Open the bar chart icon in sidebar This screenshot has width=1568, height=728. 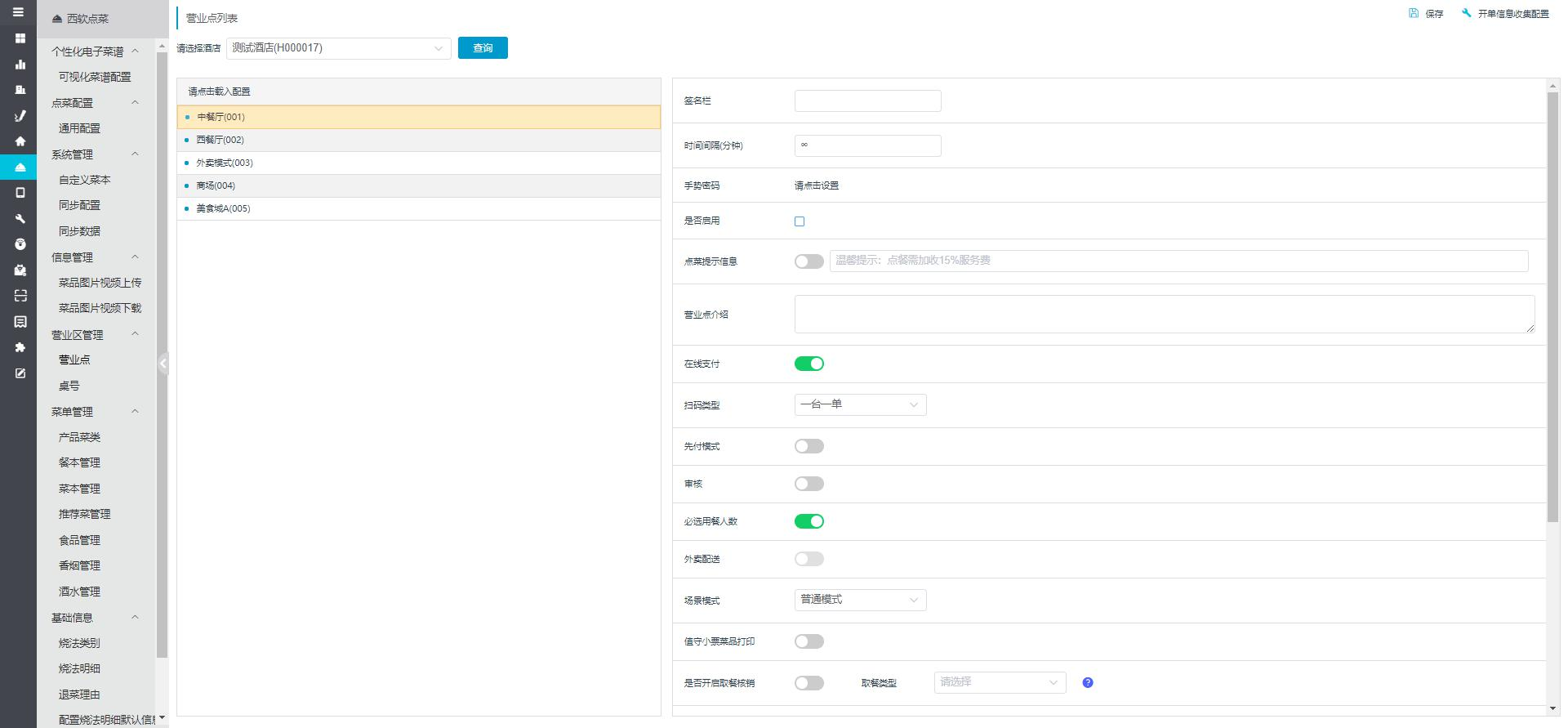click(x=20, y=64)
